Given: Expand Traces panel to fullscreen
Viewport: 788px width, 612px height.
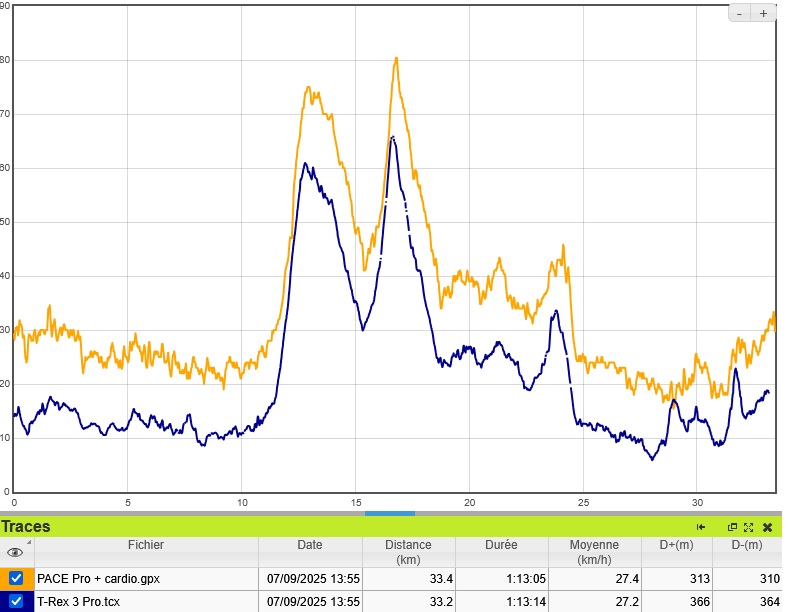Looking at the screenshot, I should [748, 527].
